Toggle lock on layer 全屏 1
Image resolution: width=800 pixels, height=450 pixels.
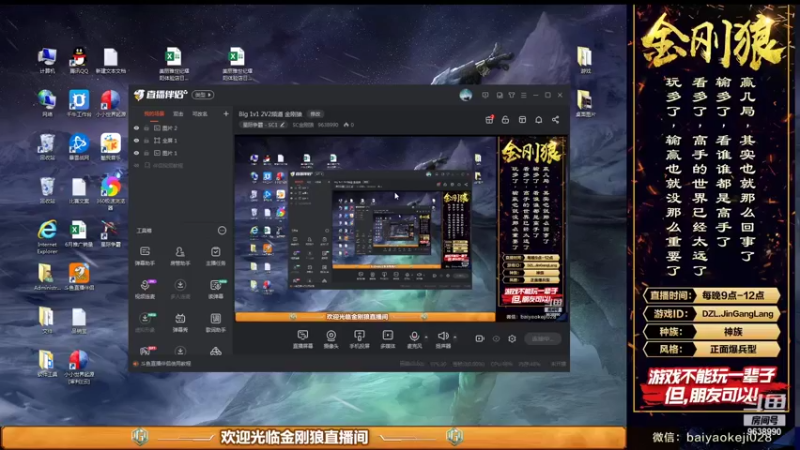pos(146,140)
